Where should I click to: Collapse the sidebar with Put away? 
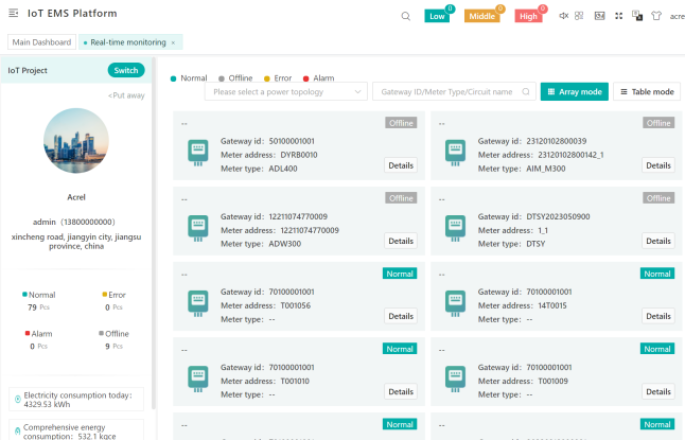pyautogui.click(x=127, y=95)
